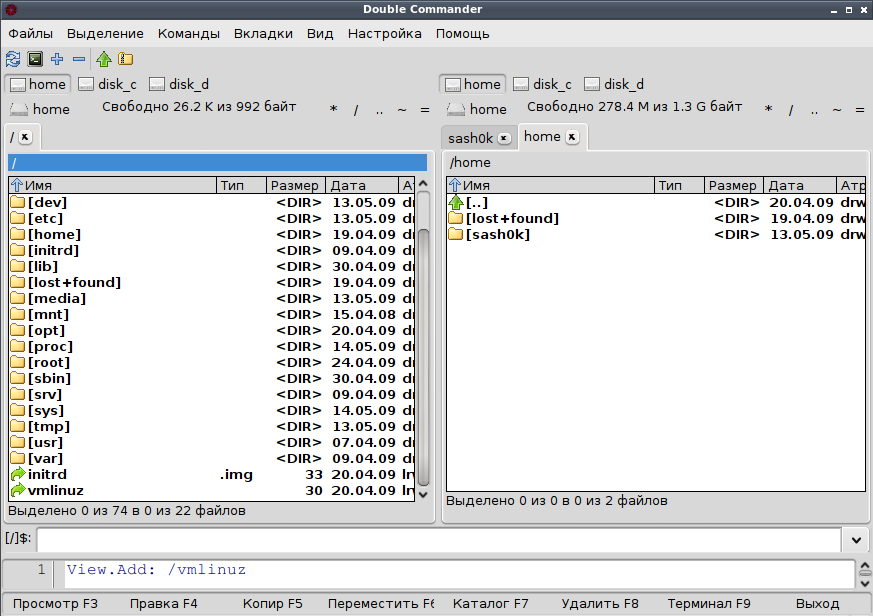
Task: Close the sash0k tab in the right panel
Action: tap(504, 138)
